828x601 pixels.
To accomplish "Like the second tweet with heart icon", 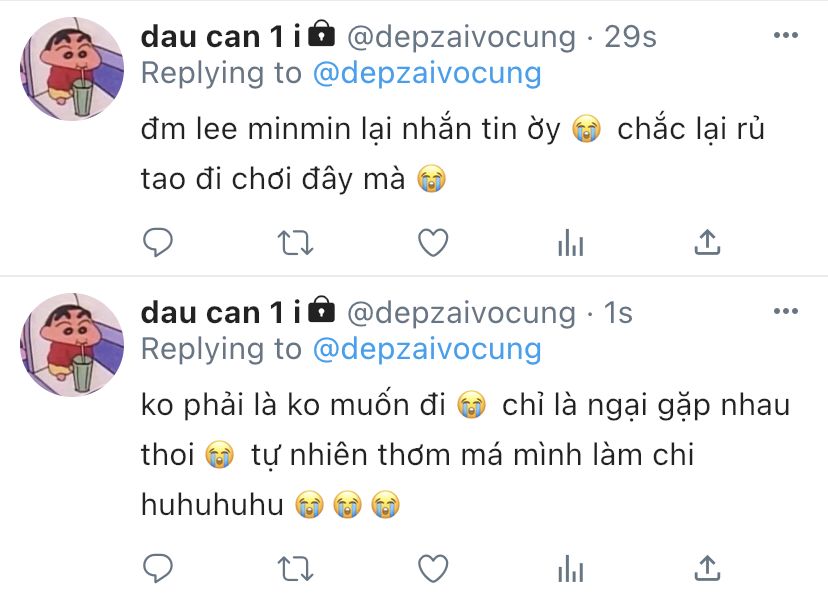I will pyautogui.click(x=433, y=569).
